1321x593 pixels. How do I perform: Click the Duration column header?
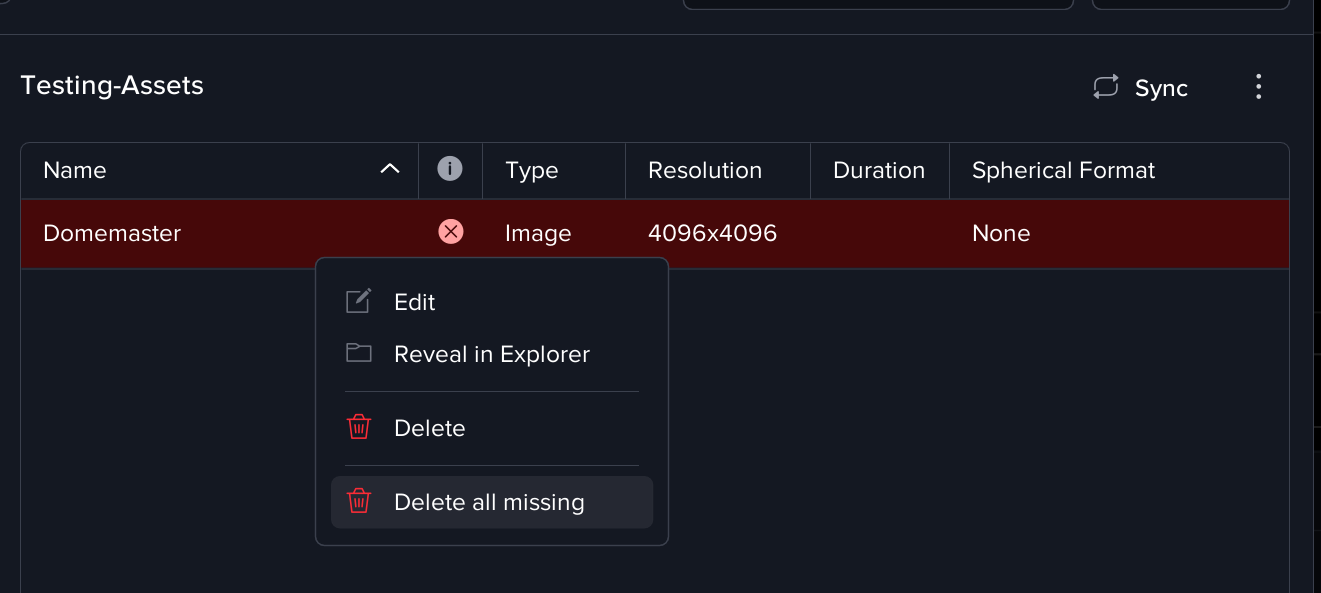[x=878, y=171]
